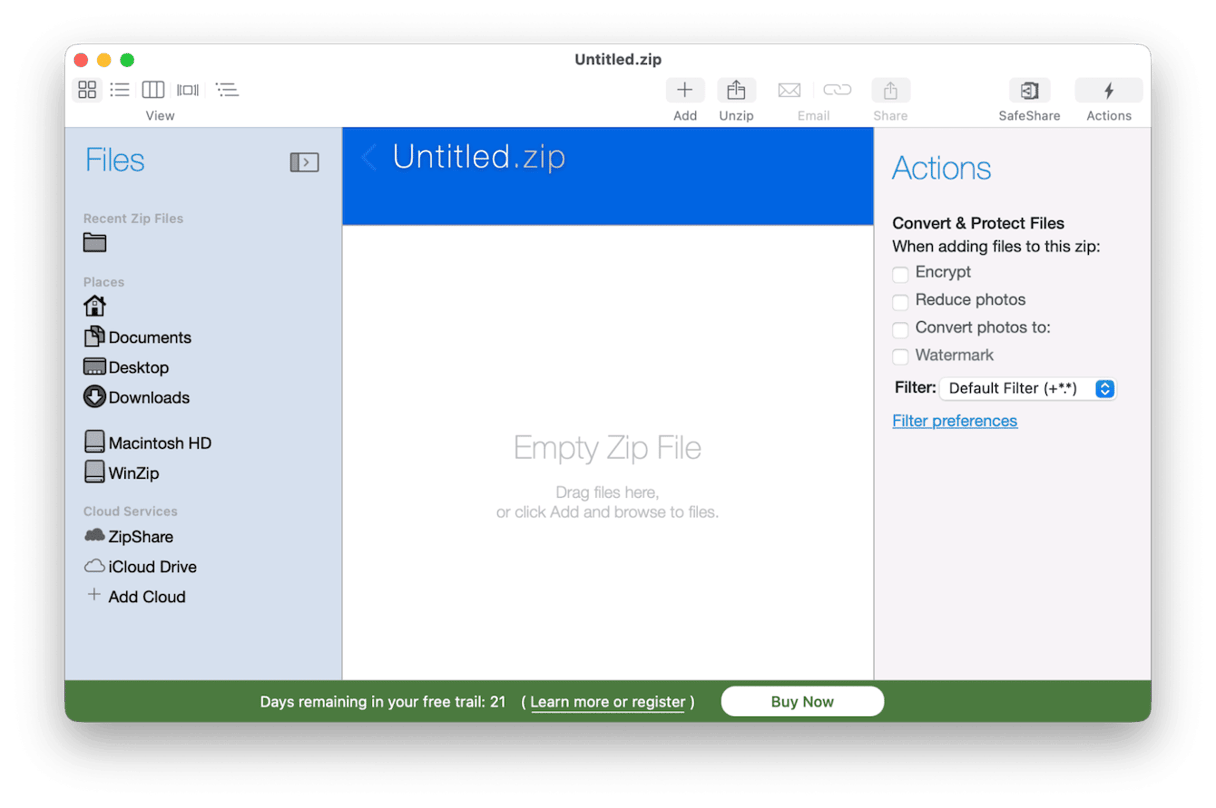Click the Buy Now button
The image size is (1216, 808).
click(802, 701)
